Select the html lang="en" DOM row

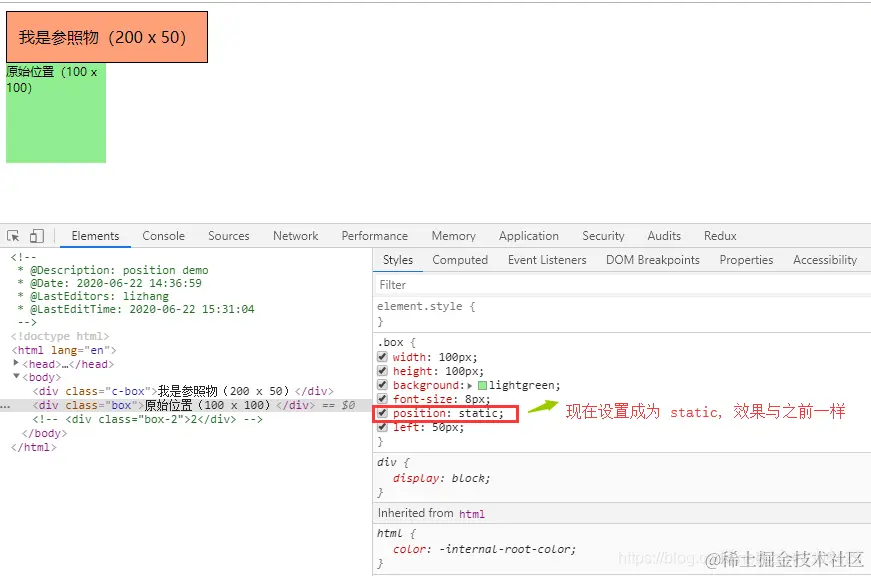(64, 350)
